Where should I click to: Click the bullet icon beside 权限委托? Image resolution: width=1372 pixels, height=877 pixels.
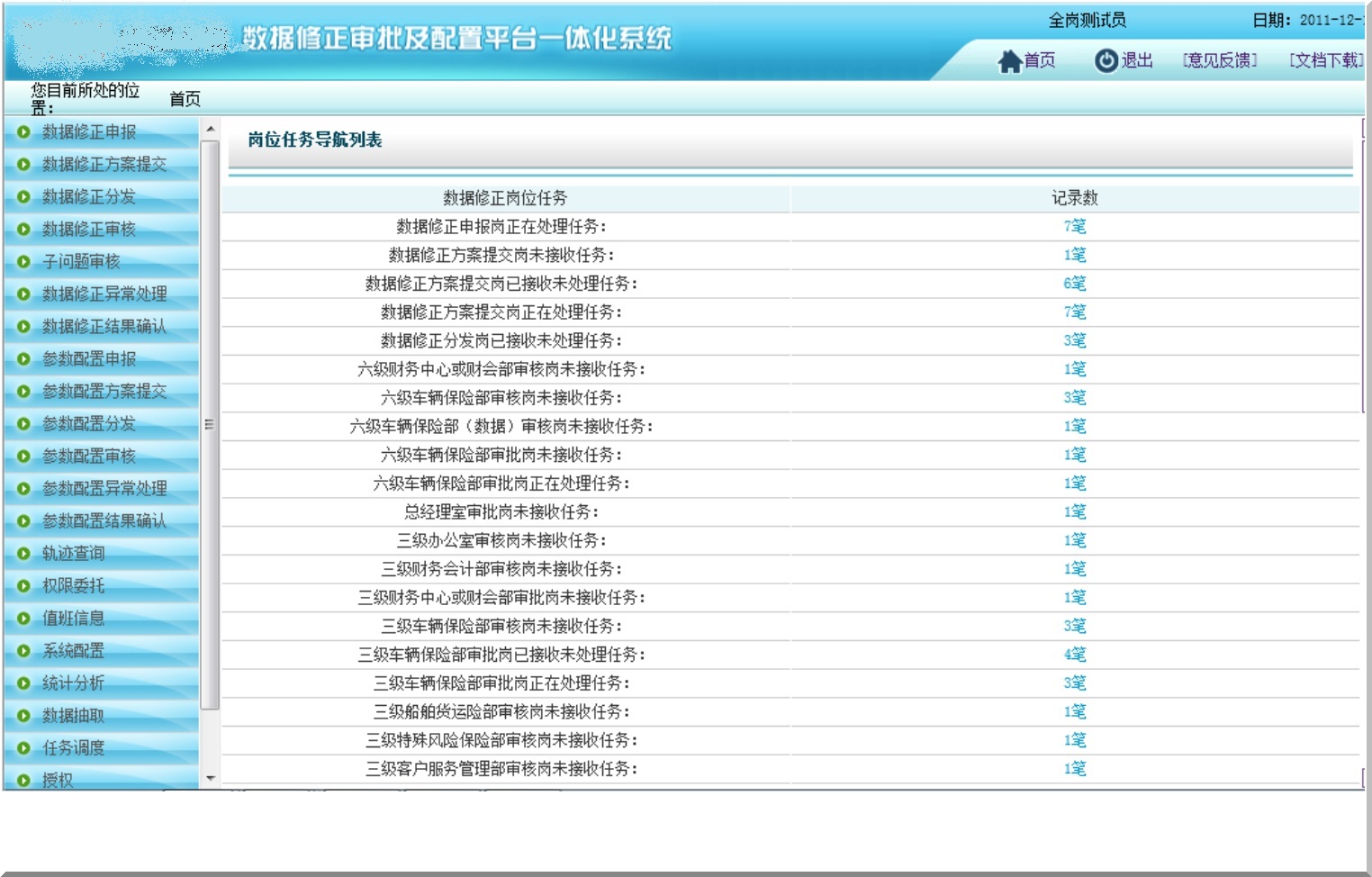[24, 586]
